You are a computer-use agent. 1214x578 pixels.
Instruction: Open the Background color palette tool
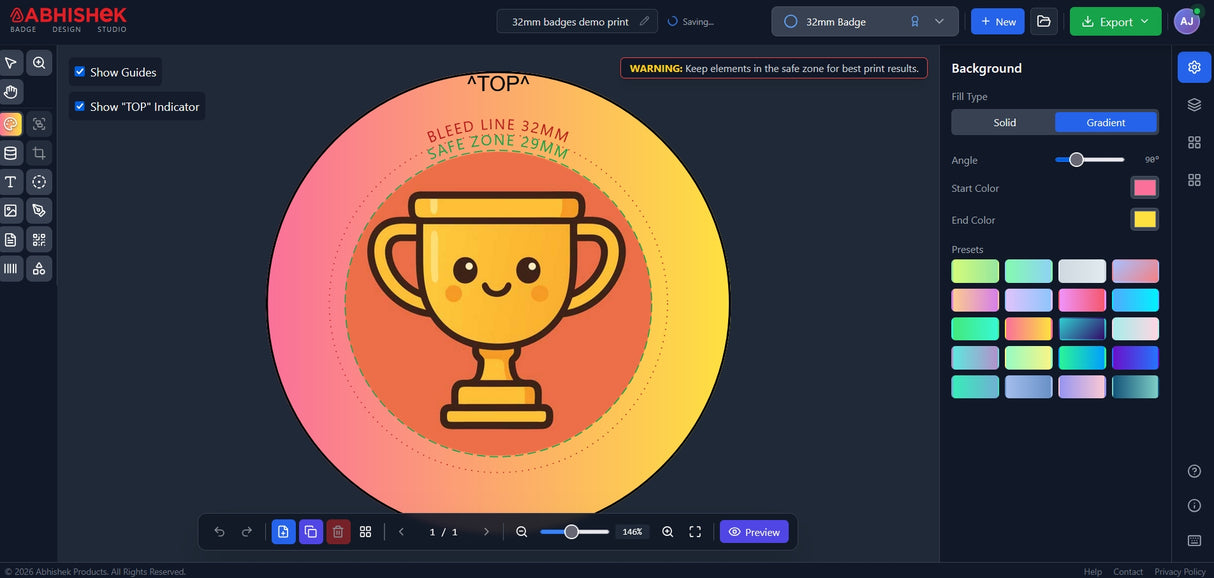coord(10,122)
